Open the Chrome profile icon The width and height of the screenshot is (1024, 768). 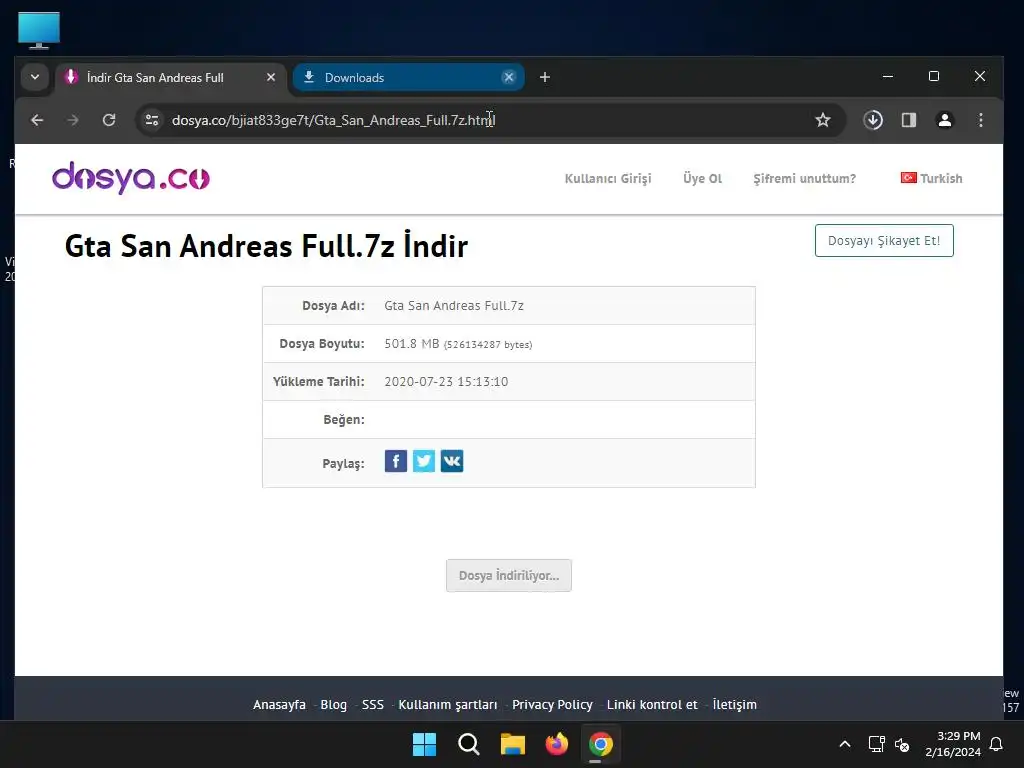tap(944, 120)
